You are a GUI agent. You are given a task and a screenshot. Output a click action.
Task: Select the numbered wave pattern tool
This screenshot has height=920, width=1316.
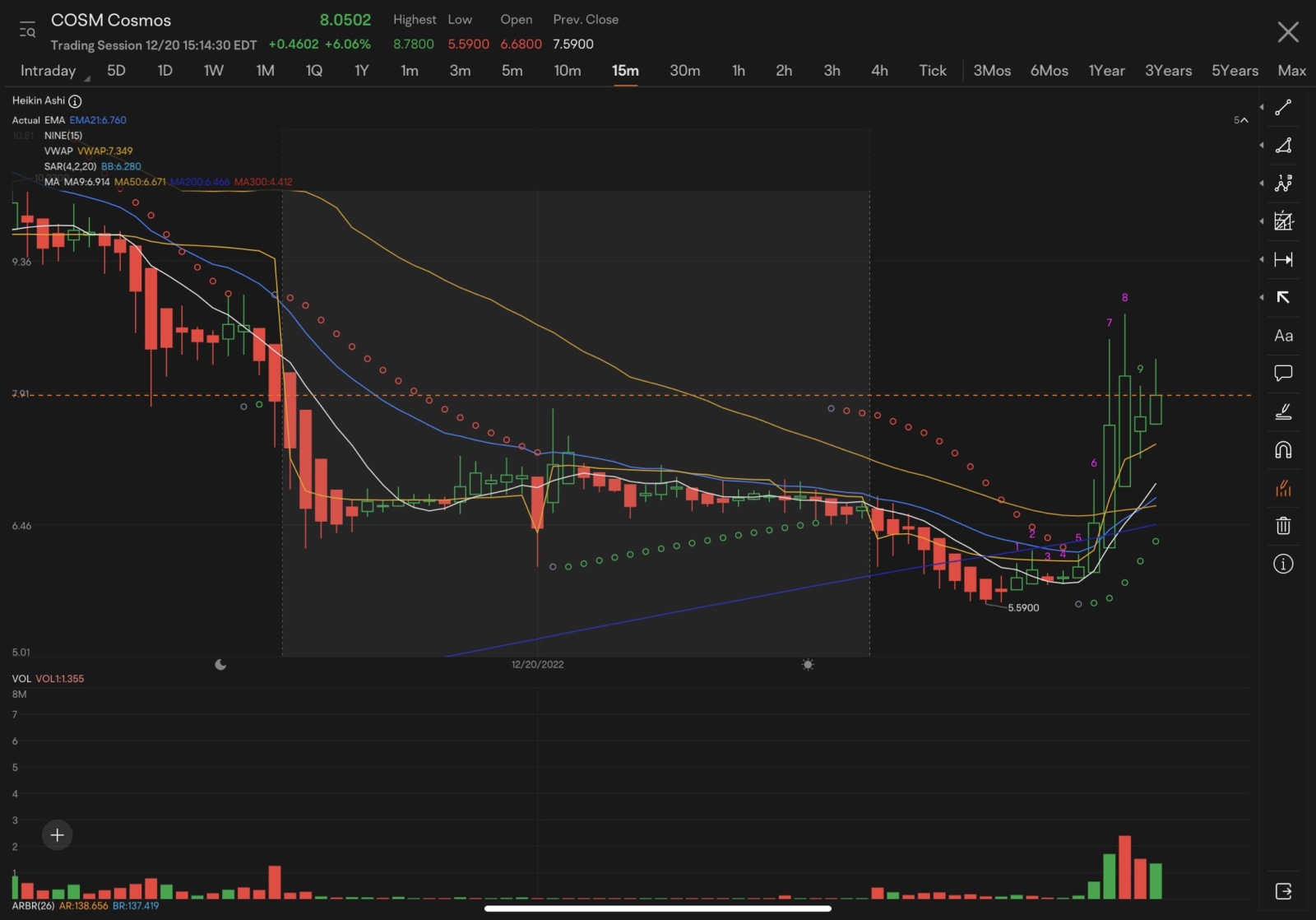[x=1283, y=184]
